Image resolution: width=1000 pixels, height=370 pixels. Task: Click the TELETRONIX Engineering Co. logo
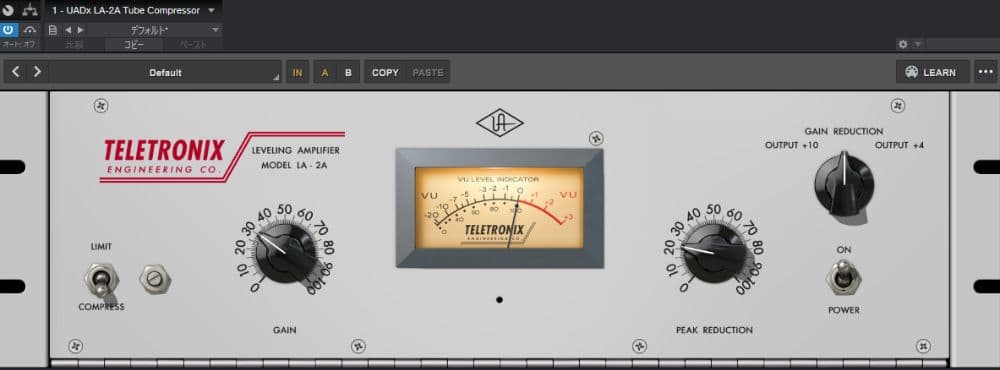tap(165, 156)
